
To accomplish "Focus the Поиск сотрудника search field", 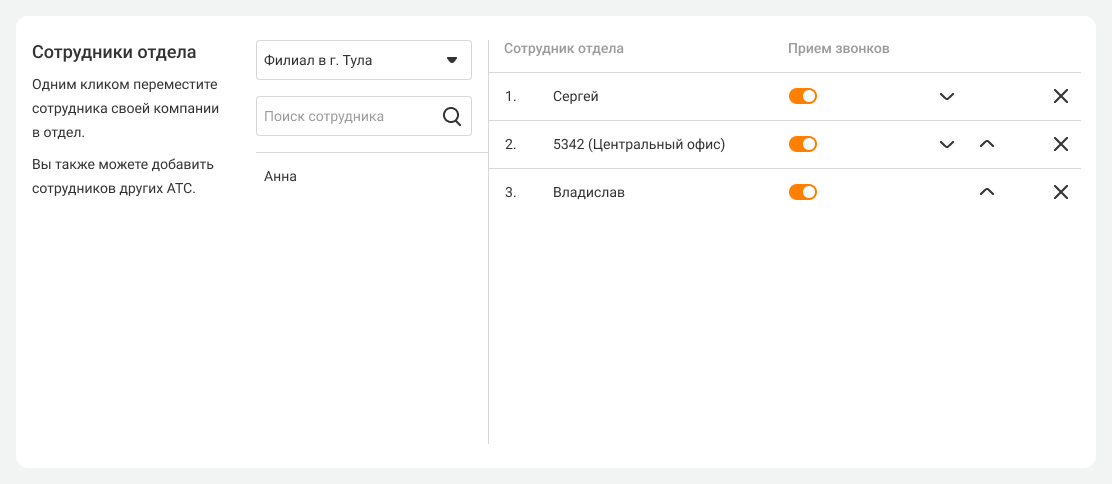I will (345, 116).
